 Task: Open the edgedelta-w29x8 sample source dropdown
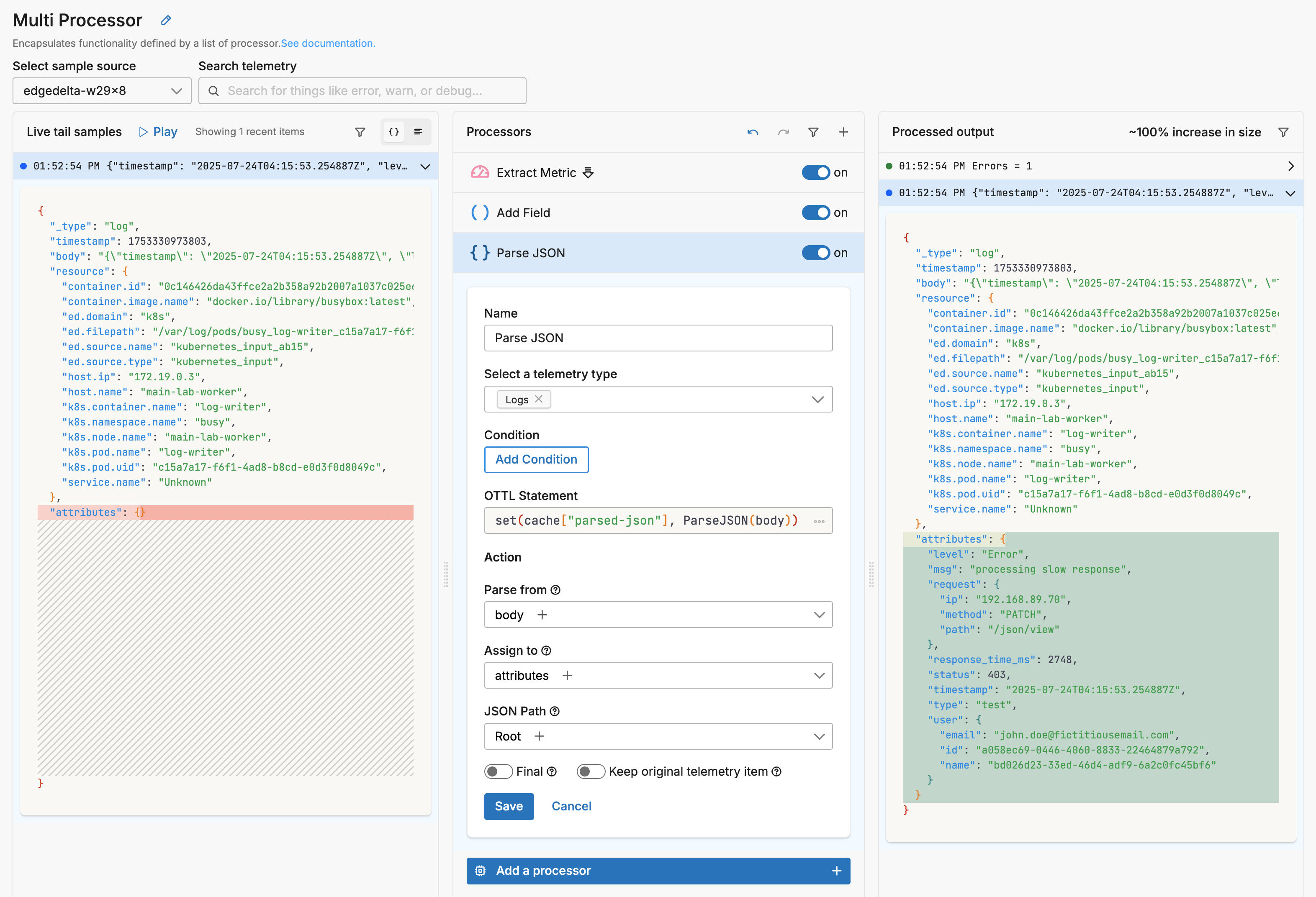(x=102, y=90)
